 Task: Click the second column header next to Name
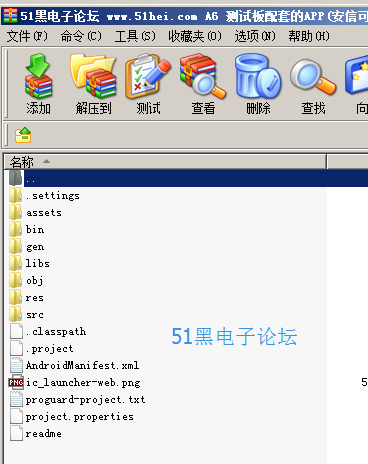point(348,162)
